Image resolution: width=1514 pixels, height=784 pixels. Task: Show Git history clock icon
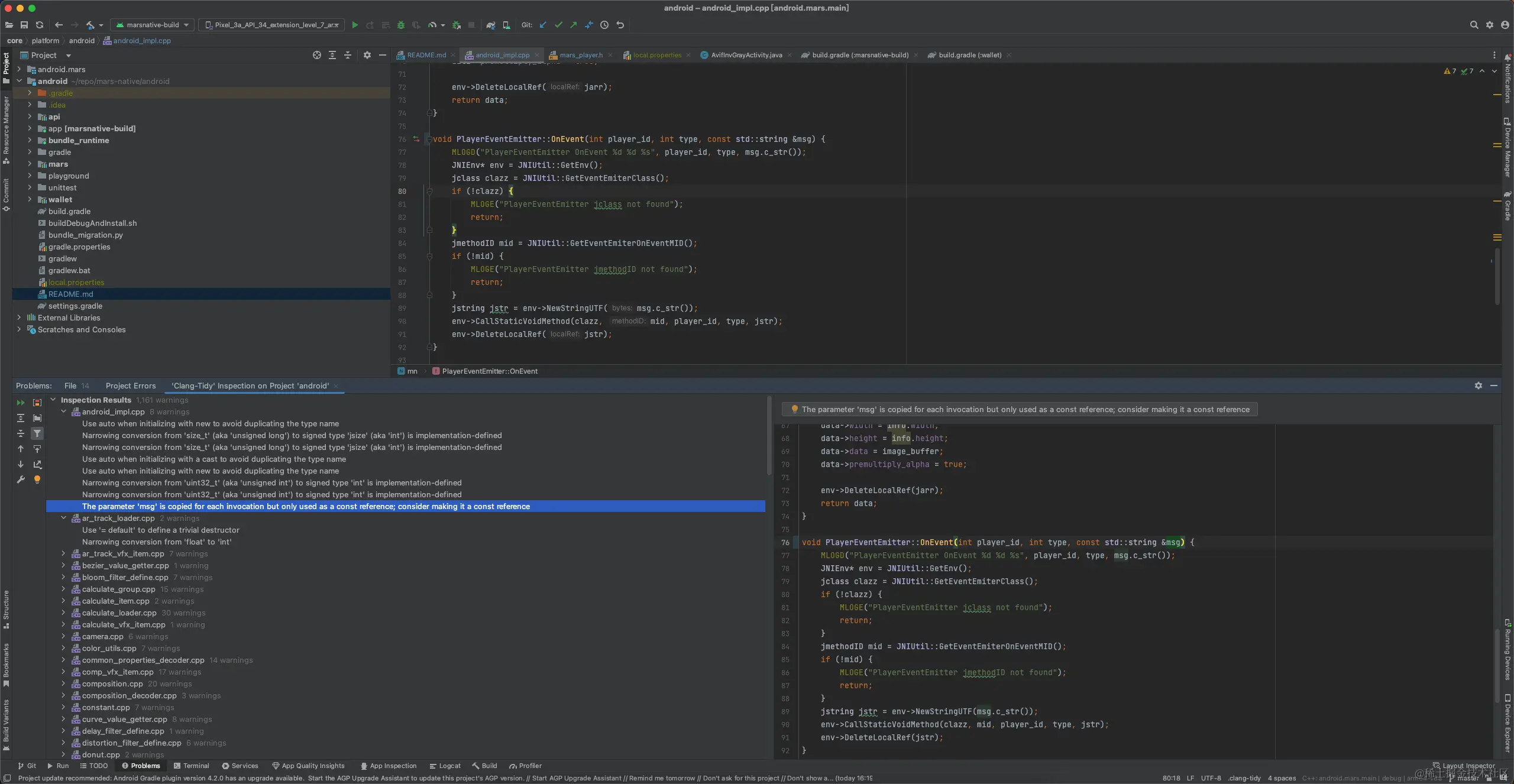[x=604, y=25]
